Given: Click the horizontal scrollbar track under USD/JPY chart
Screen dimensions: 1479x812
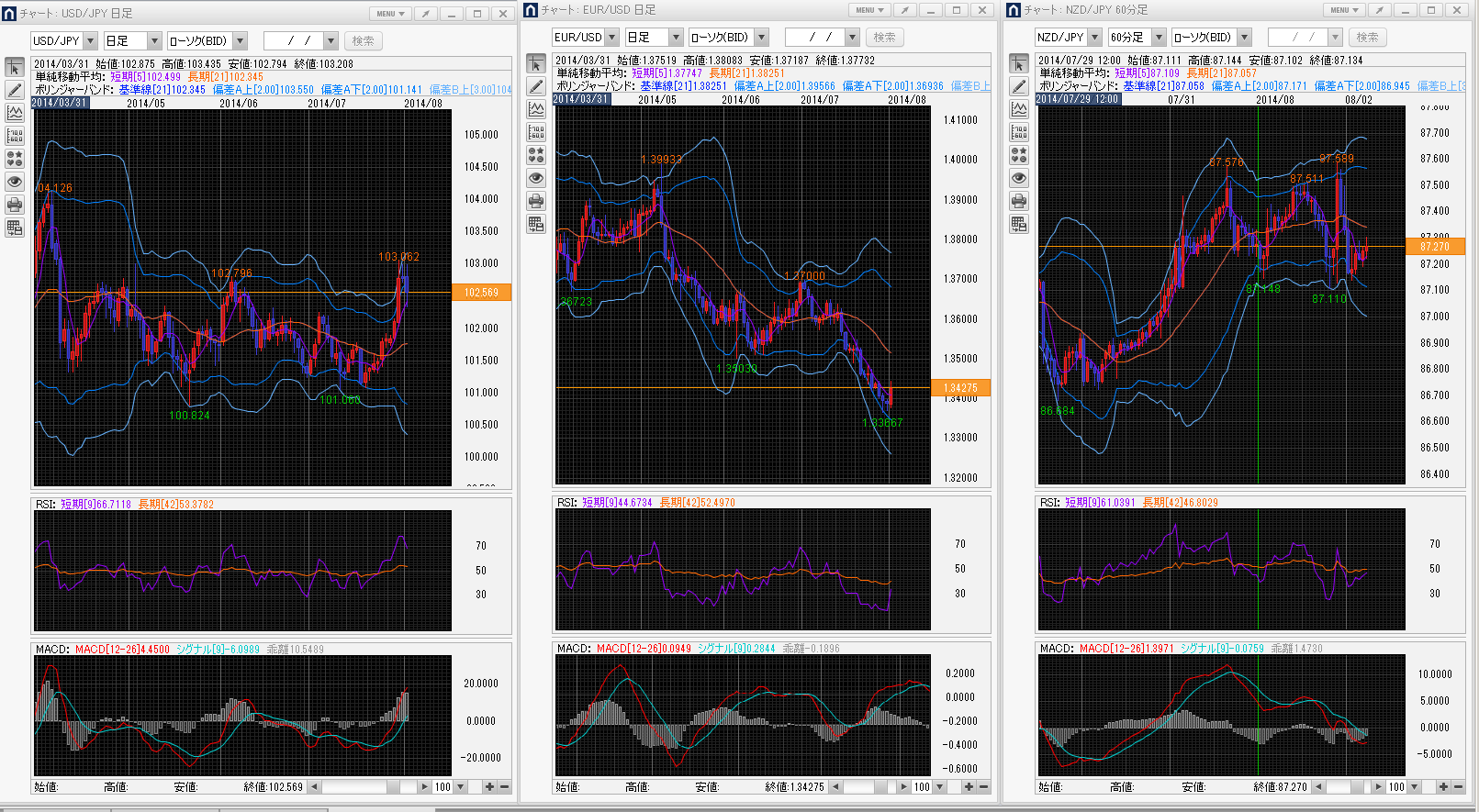Looking at the screenshot, I should 353,787.
